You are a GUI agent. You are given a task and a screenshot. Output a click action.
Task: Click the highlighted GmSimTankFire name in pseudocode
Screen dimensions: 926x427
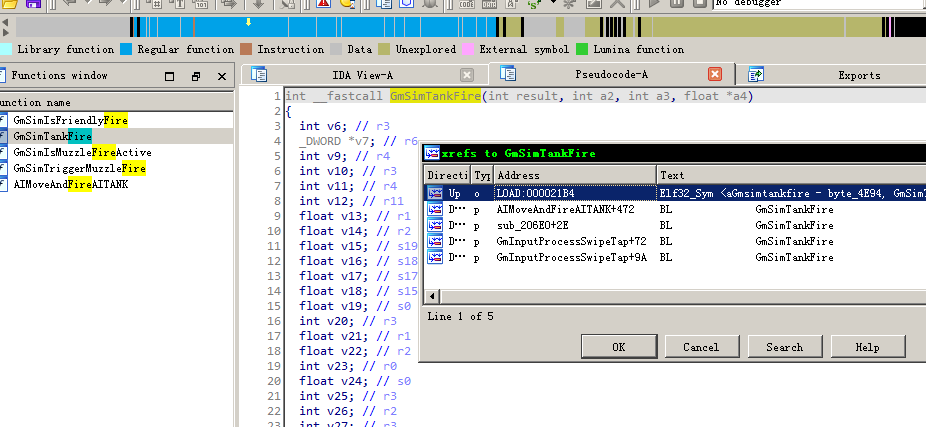tap(435, 96)
